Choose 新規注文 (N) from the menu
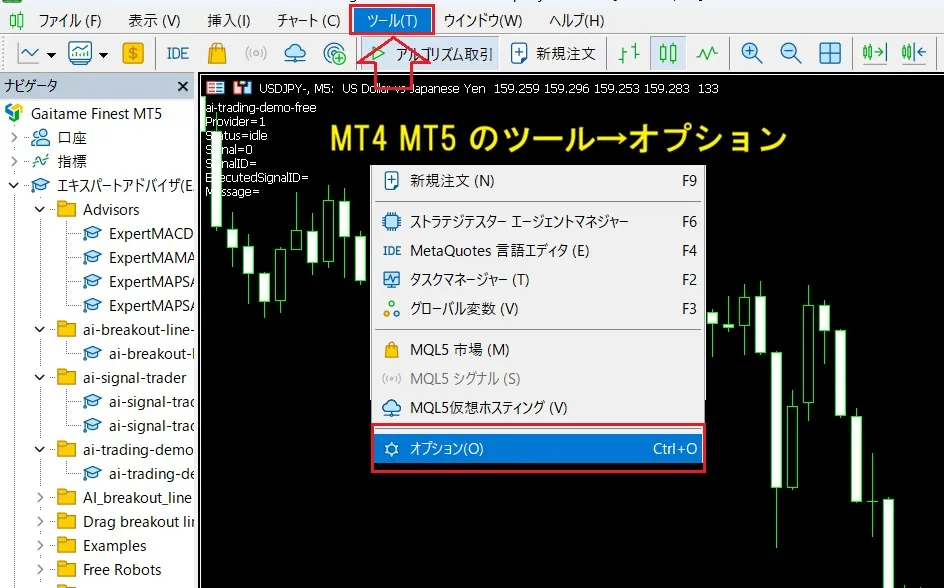Screen dimensions: 944x588 [x=538, y=181]
